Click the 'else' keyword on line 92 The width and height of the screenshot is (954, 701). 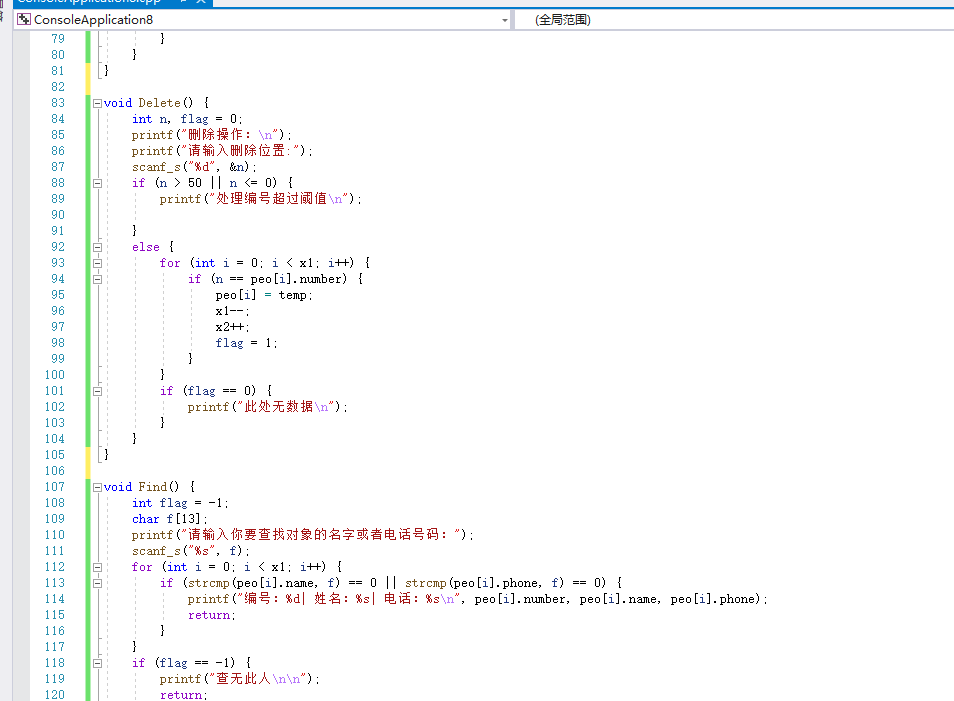pyautogui.click(x=145, y=247)
